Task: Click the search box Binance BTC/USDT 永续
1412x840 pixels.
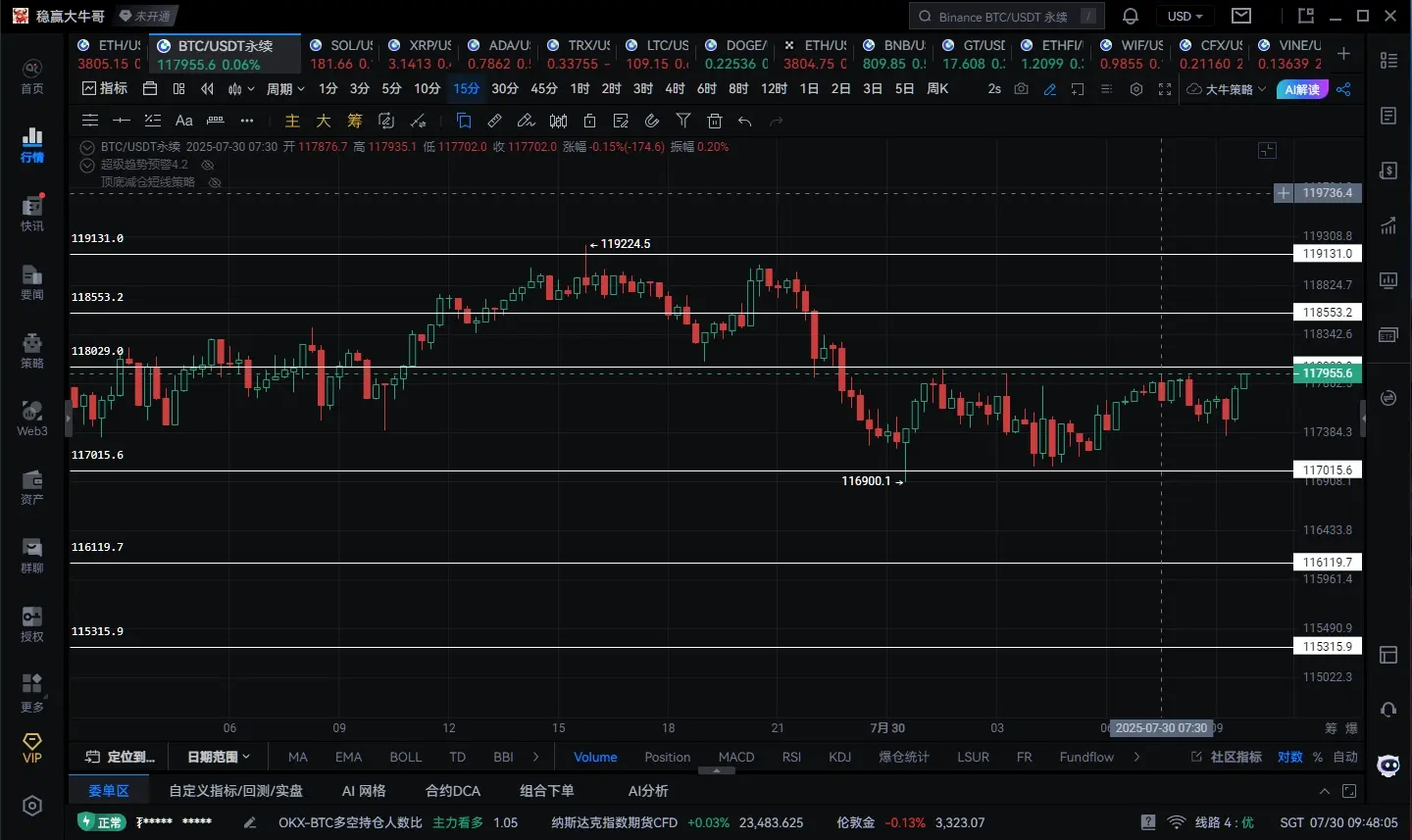Action: click(1007, 16)
